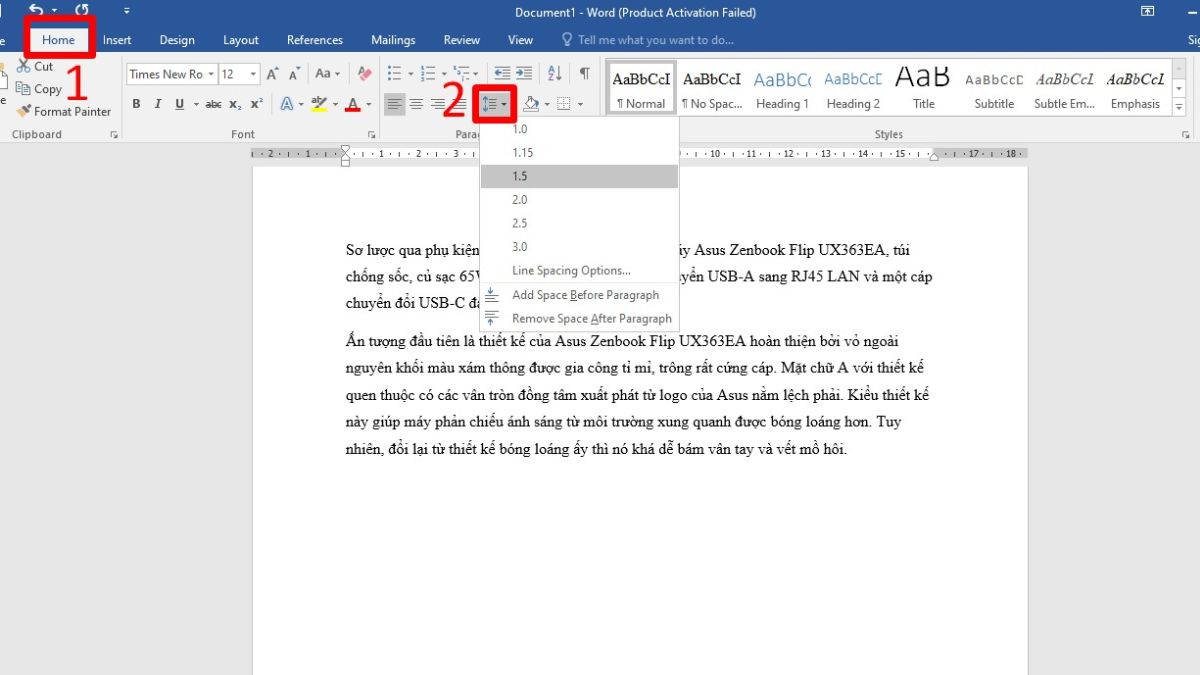The width and height of the screenshot is (1200, 675).
Task: Decrease paragraph indent
Action: [502, 74]
